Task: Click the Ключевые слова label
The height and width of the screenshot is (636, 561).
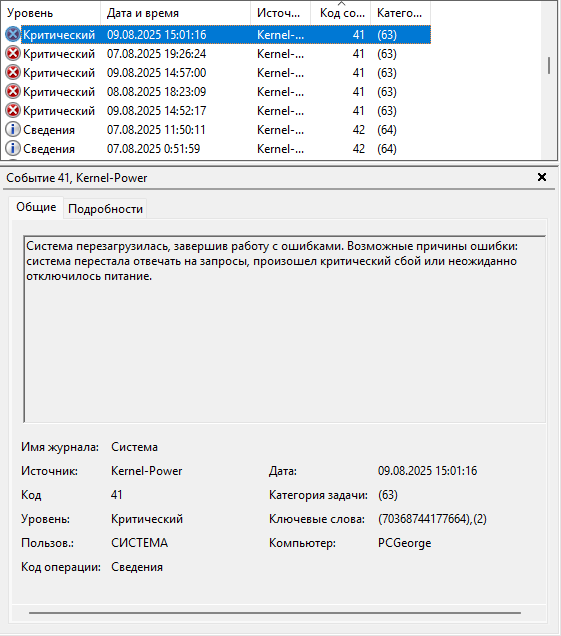Action: click(317, 519)
